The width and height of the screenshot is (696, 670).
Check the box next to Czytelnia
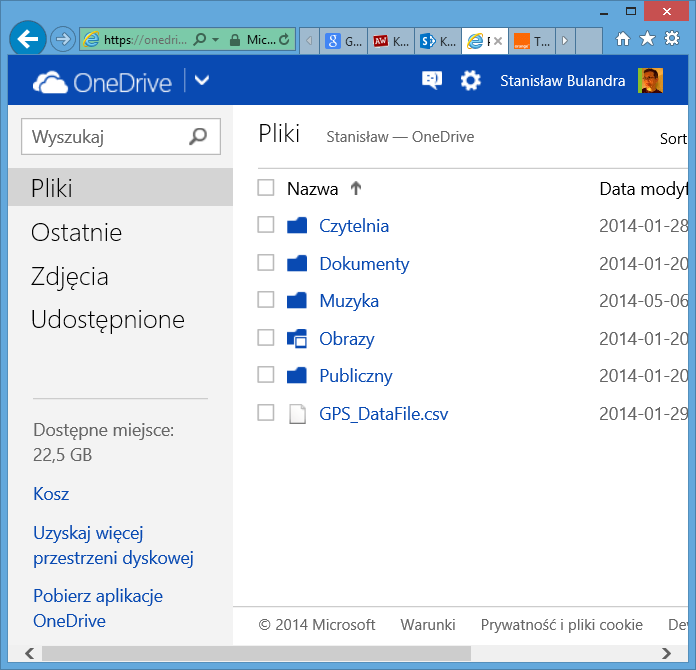[266, 225]
